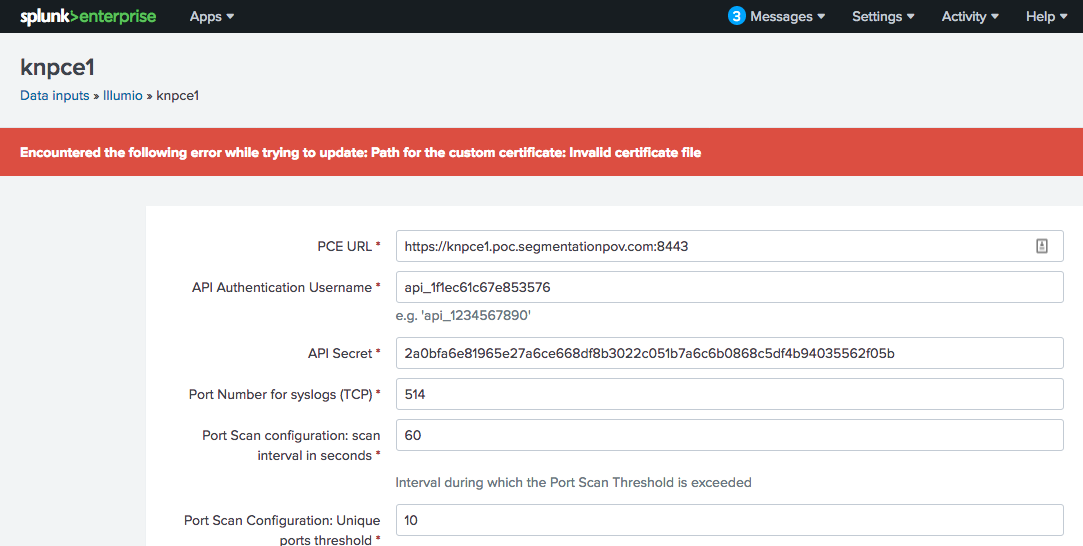Click the API Secret label
The image size is (1083, 546).
344,353
